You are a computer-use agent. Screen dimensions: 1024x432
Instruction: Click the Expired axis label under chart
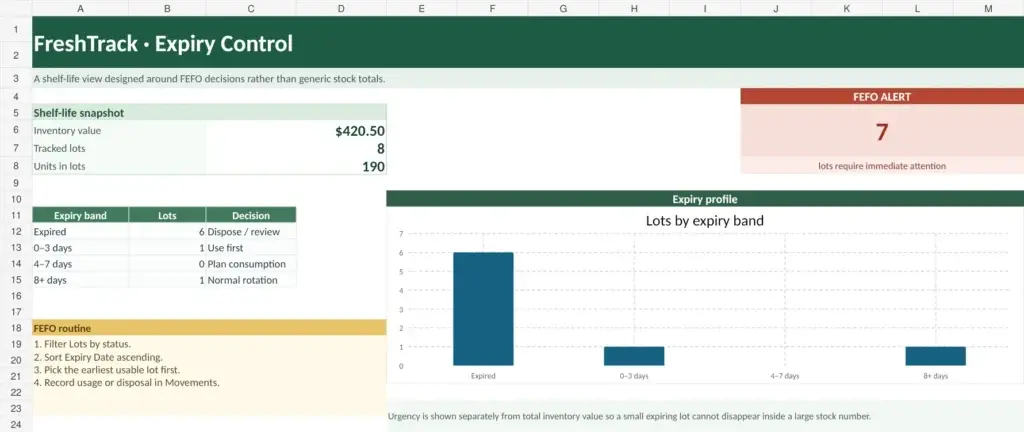pos(483,376)
